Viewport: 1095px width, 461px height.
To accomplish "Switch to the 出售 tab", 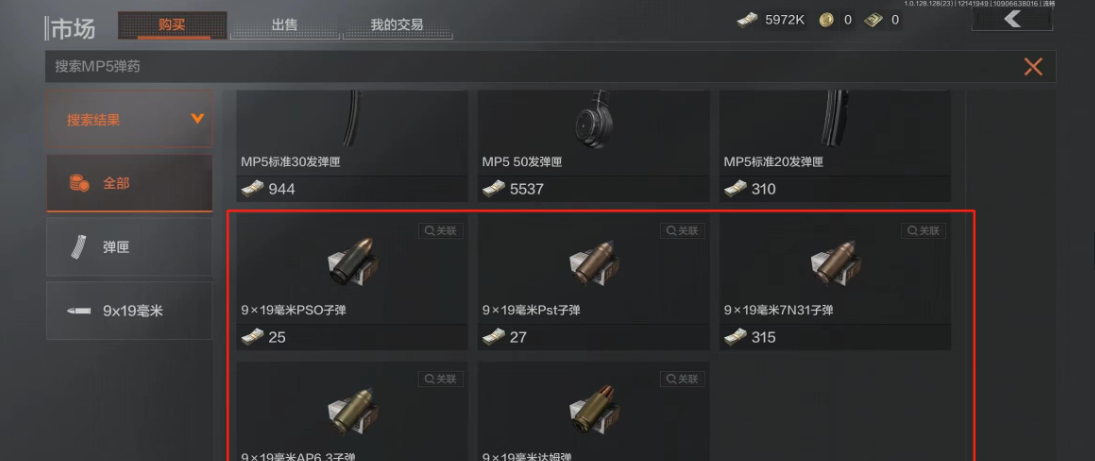I will (x=284, y=25).
